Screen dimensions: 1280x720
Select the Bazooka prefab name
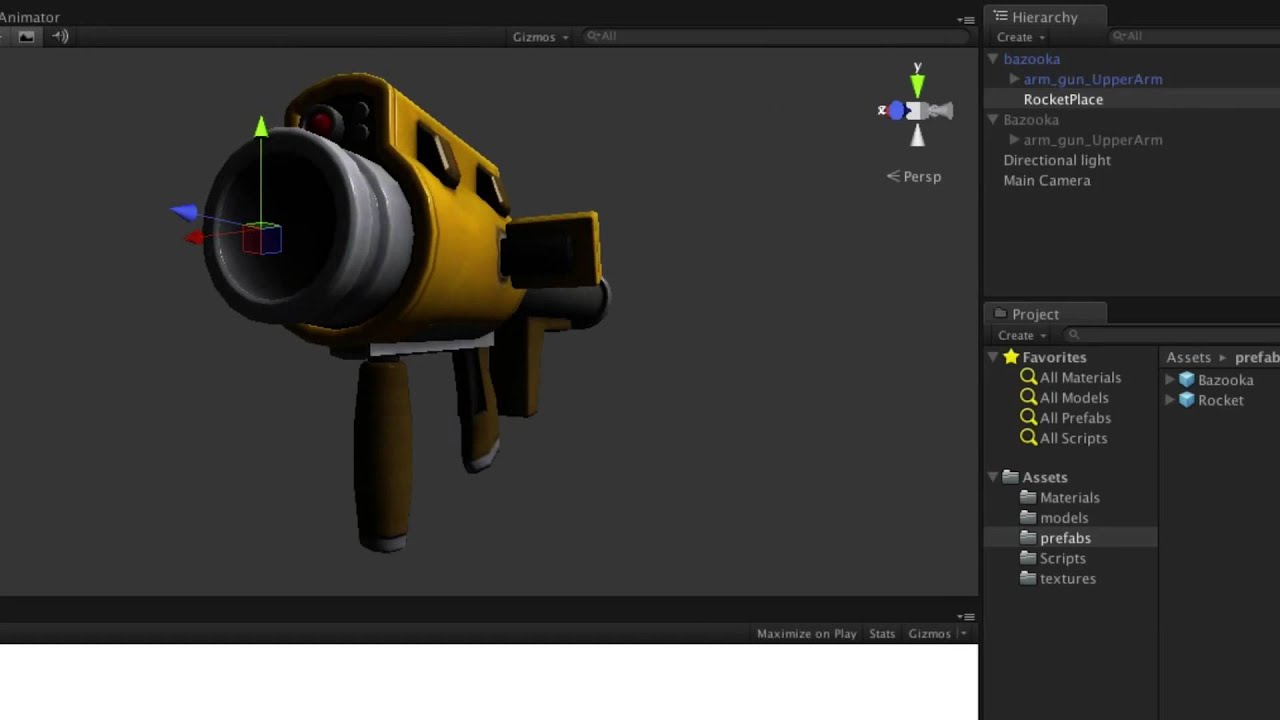coord(1225,380)
